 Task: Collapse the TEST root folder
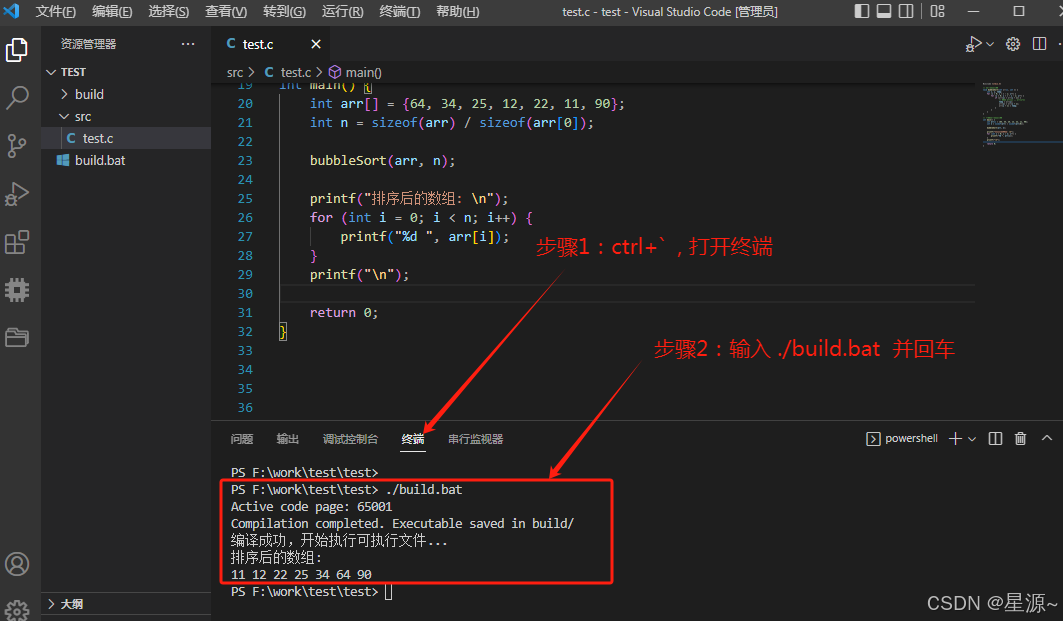(x=126, y=72)
